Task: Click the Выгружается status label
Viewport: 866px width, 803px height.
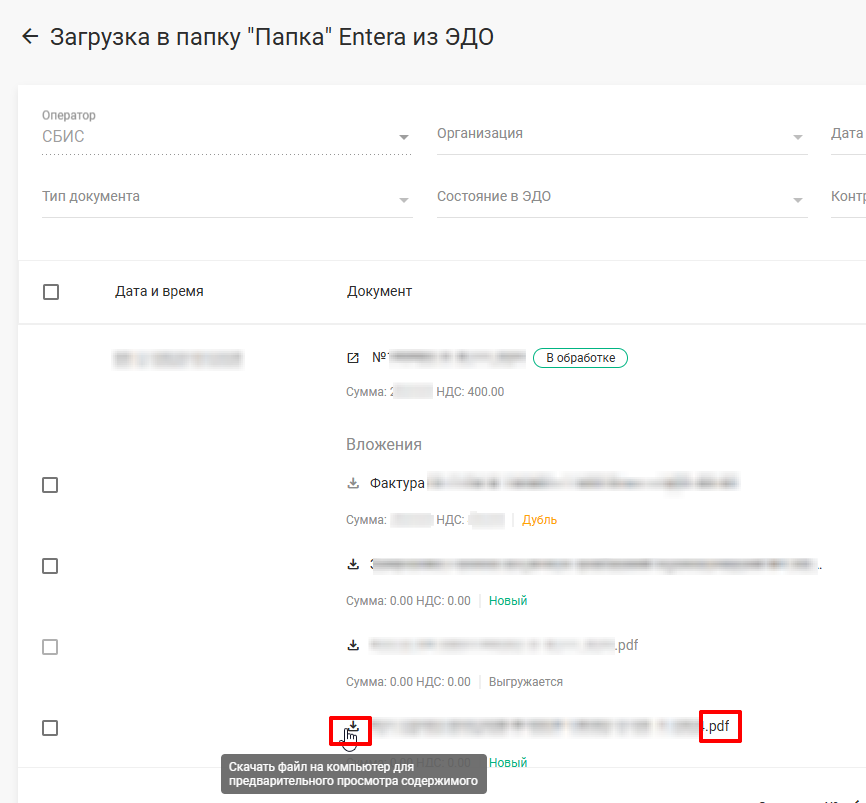Action: pos(526,682)
